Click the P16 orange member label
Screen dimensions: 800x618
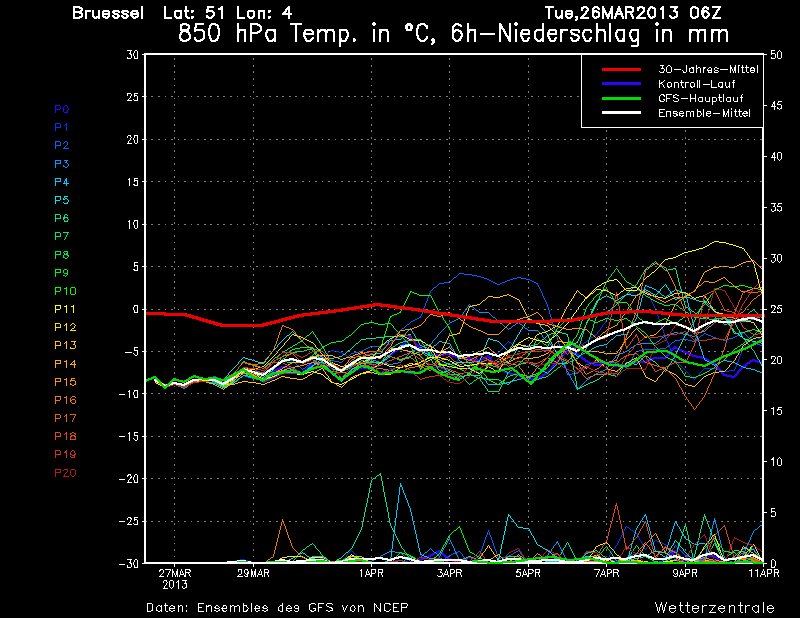pyautogui.click(x=65, y=400)
